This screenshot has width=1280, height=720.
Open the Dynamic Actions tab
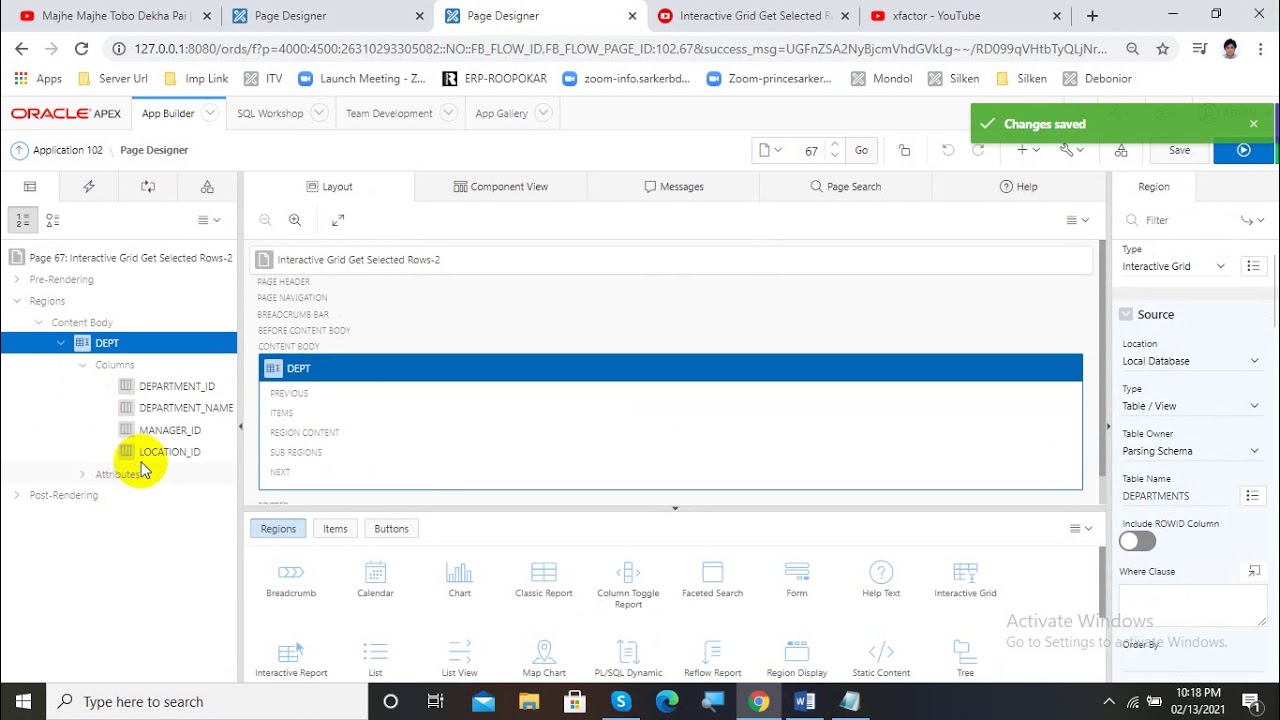pos(89,186)
